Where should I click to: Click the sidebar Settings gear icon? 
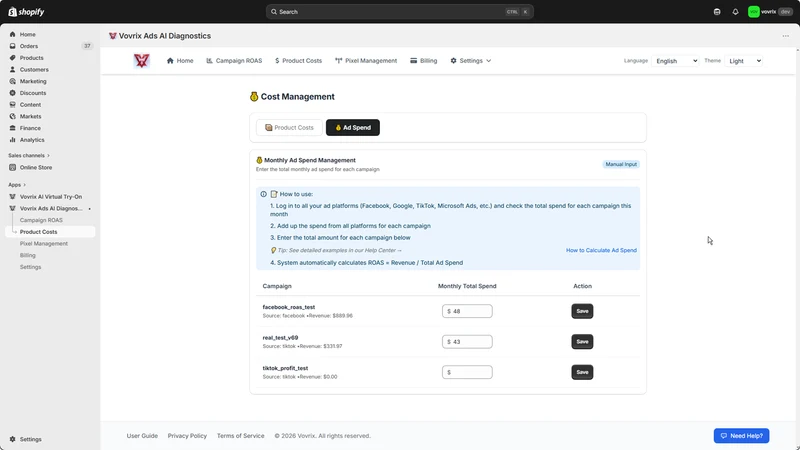click(12, 439)
